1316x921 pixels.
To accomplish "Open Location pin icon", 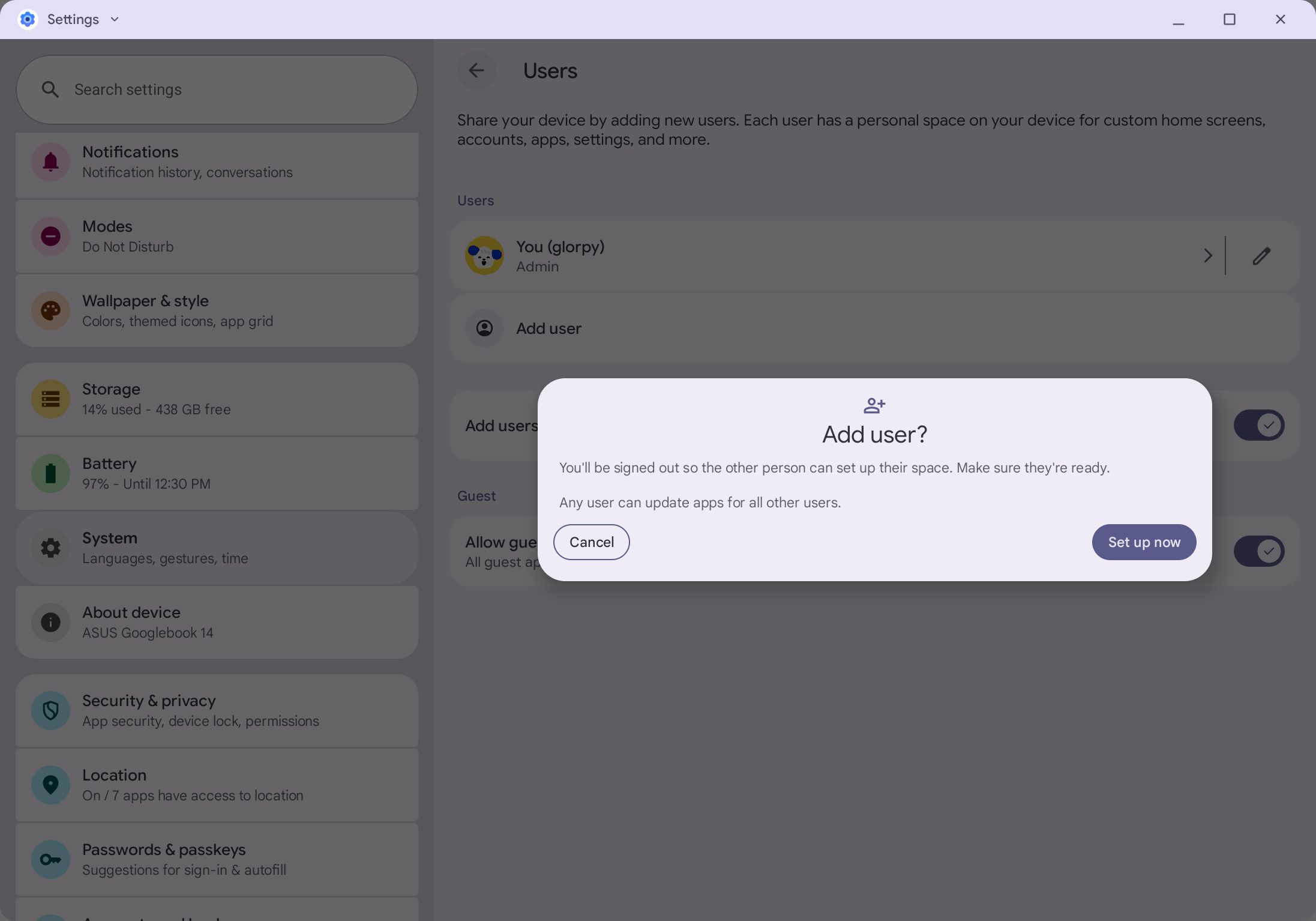I will click(50, 785).
